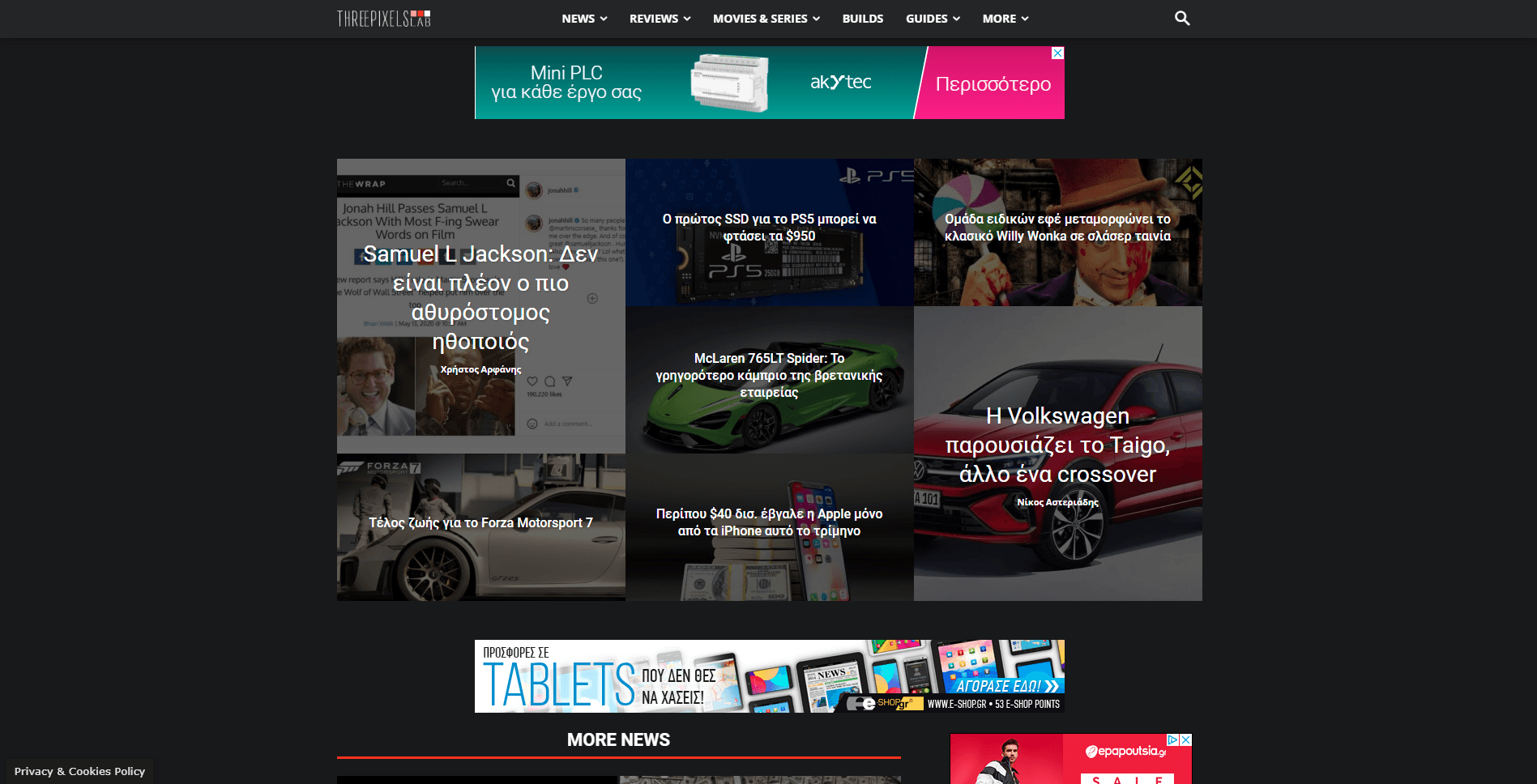
Task: Click the akytec logo in the Mini PLC ad
Action: point(840,82)
